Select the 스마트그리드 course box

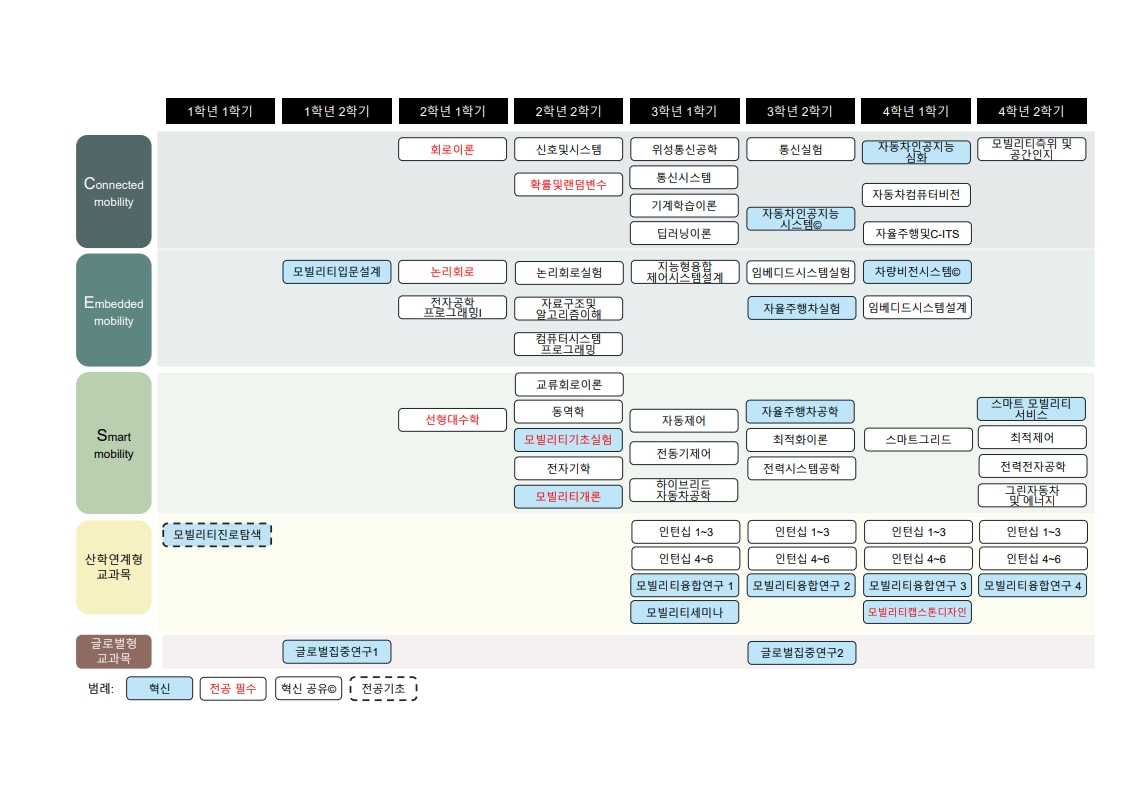(x=917, y=439)
